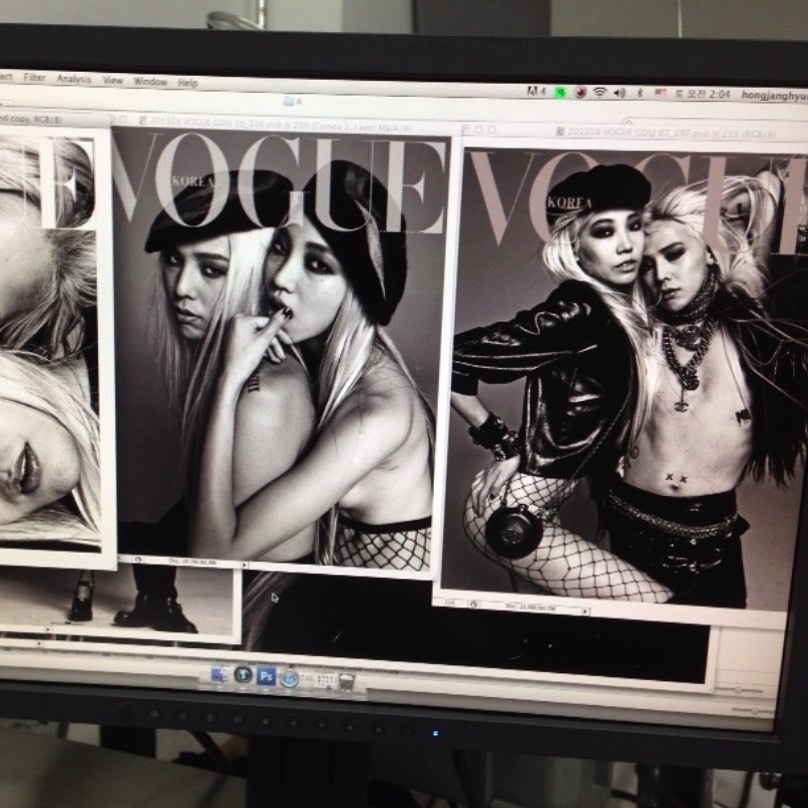The height and width of the screenshot is (808, 808).
Task: Open the Window menu
Action: [150, 81]
